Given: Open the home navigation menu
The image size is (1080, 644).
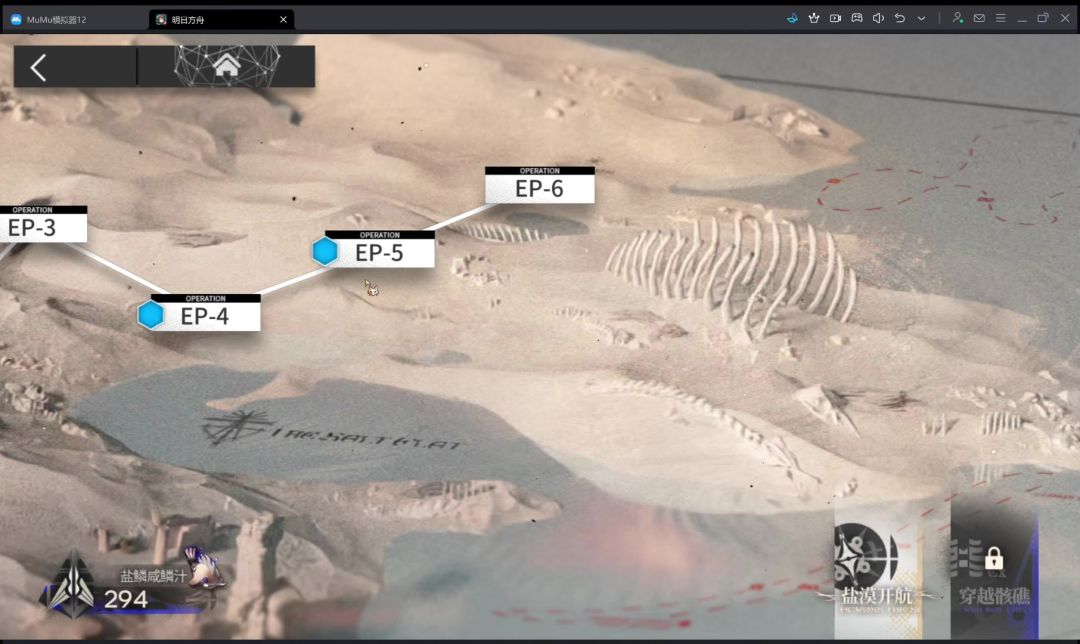Looking at the screenshot, I should tap(227, 67).
